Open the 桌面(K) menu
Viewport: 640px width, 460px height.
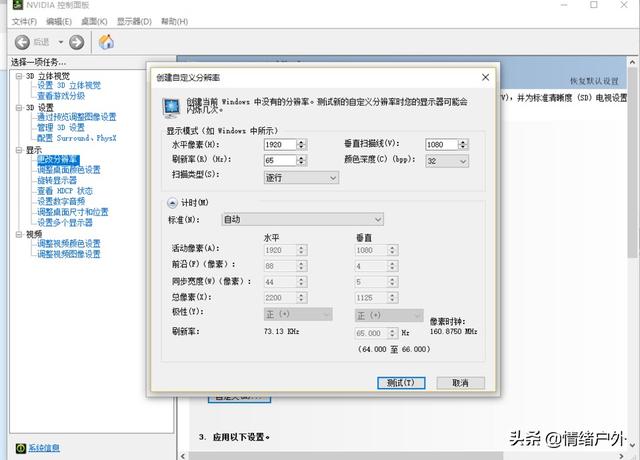coord(94,21)
